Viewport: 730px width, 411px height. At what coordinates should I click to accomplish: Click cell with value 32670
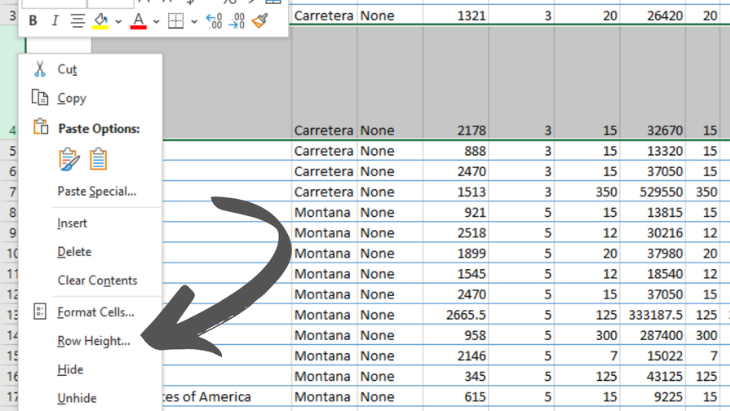coord(652,83)
